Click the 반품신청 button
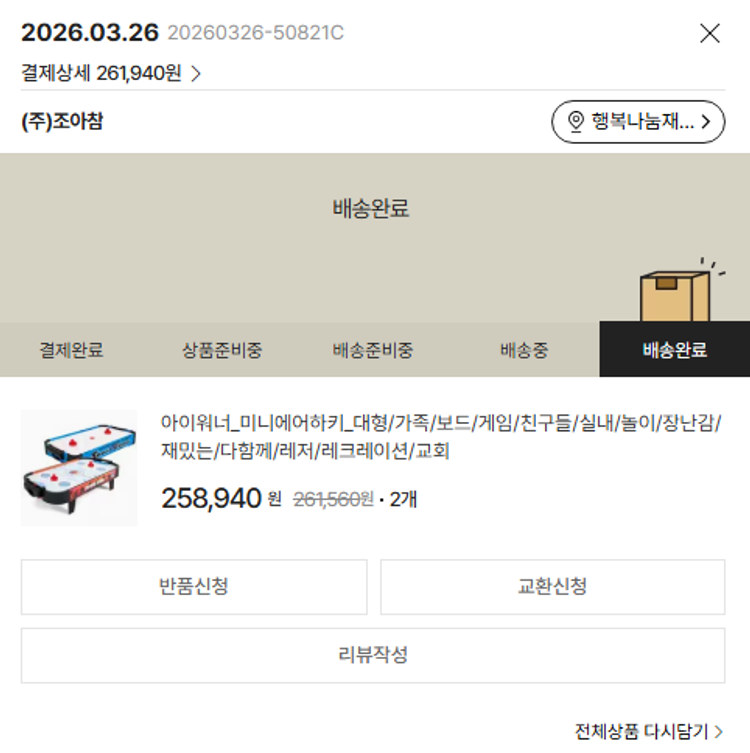 194,587
